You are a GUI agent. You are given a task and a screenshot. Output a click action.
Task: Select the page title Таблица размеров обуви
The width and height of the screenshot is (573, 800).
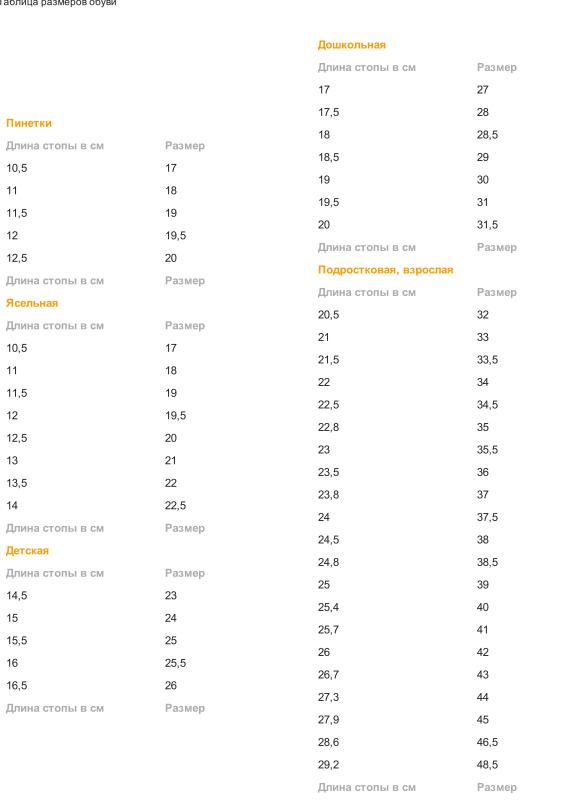(x=58, y=3)
